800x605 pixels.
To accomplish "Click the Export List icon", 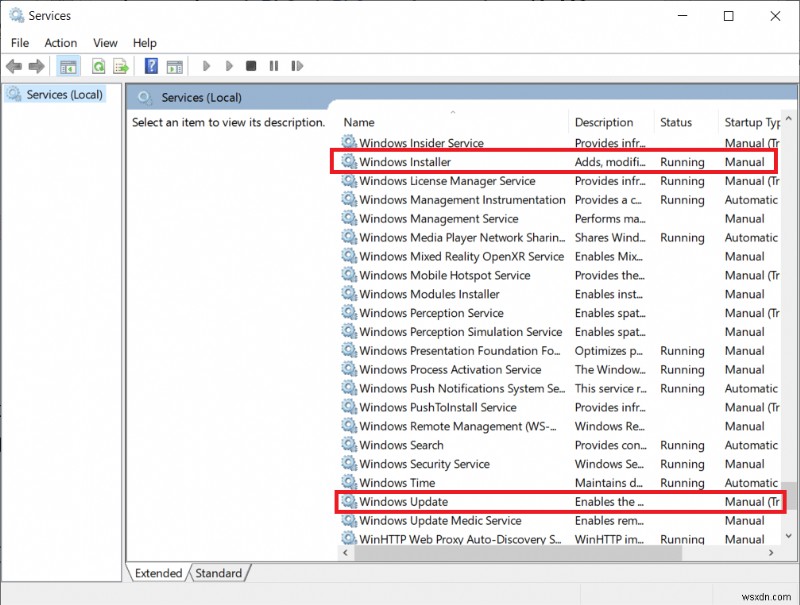I will pos(119,66).
